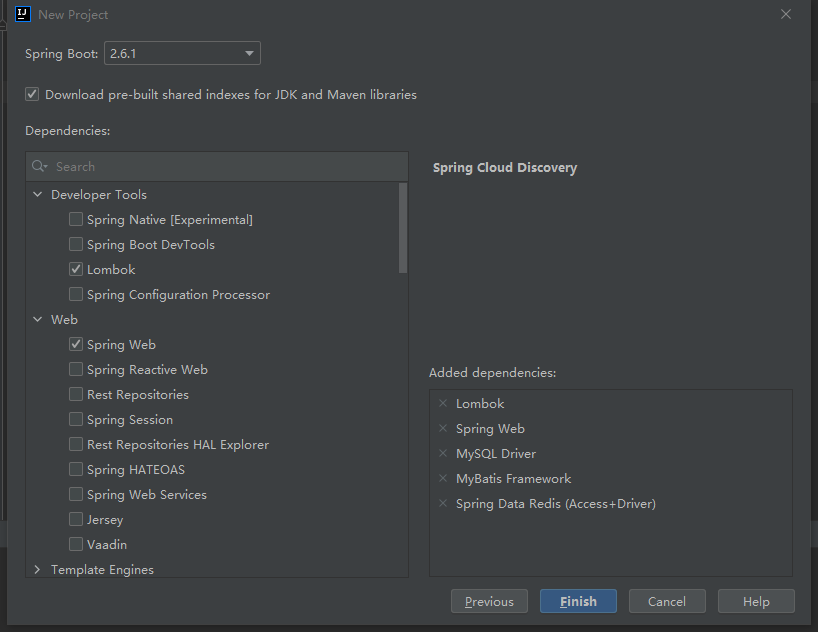This screenshot has width=818, height=632.
Task: Enable Spring Boot DevTools dependency
Action: [76, 244]
